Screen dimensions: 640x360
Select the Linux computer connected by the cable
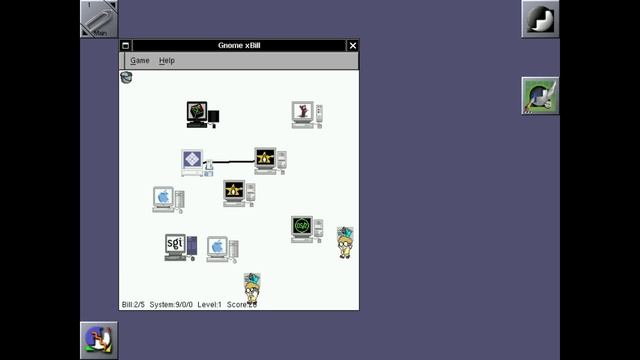point(270,161)
